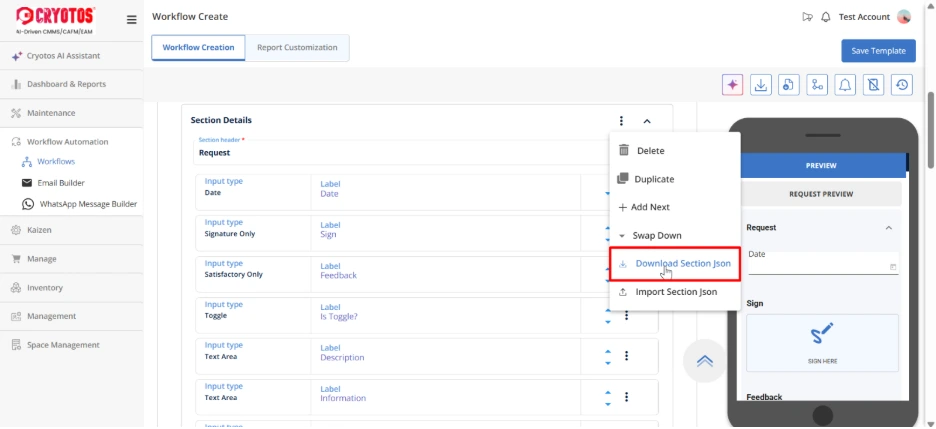Switch to Report Customization tab
The image size is (936, 429).
(x=297, y=48)
